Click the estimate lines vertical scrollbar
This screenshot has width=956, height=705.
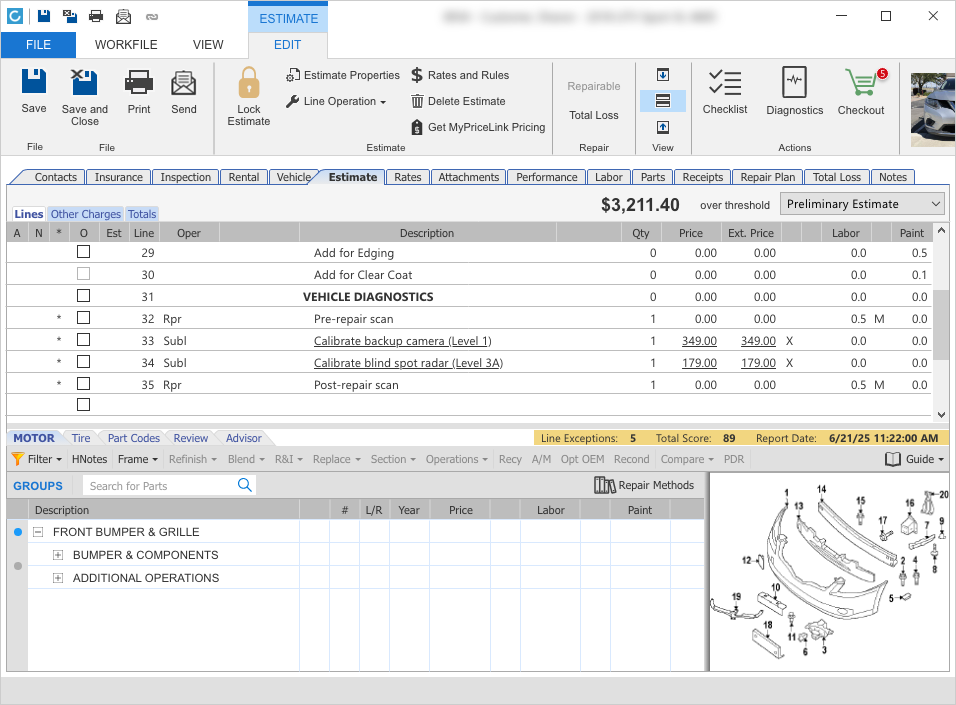tap(941, 323)
